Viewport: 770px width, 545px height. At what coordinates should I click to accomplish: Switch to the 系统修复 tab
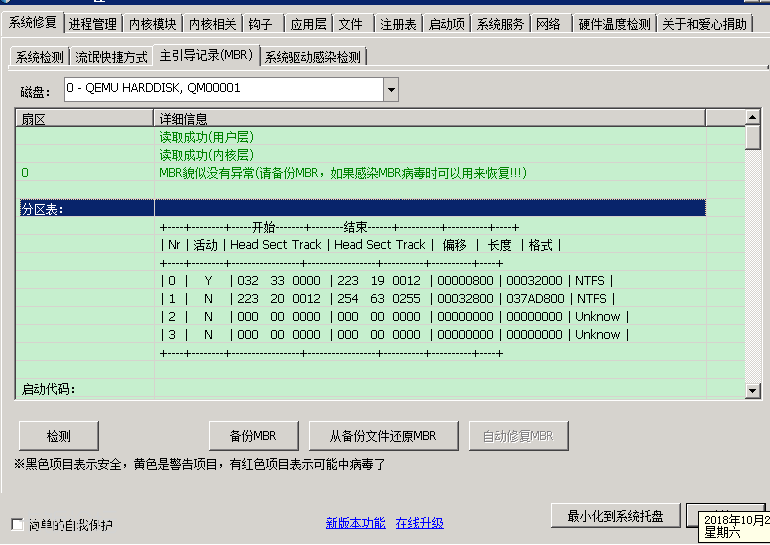pos(33,23)
